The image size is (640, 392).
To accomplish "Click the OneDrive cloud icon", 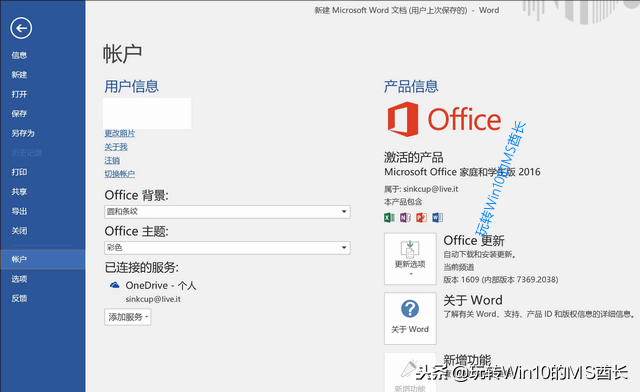I will 115,285.
